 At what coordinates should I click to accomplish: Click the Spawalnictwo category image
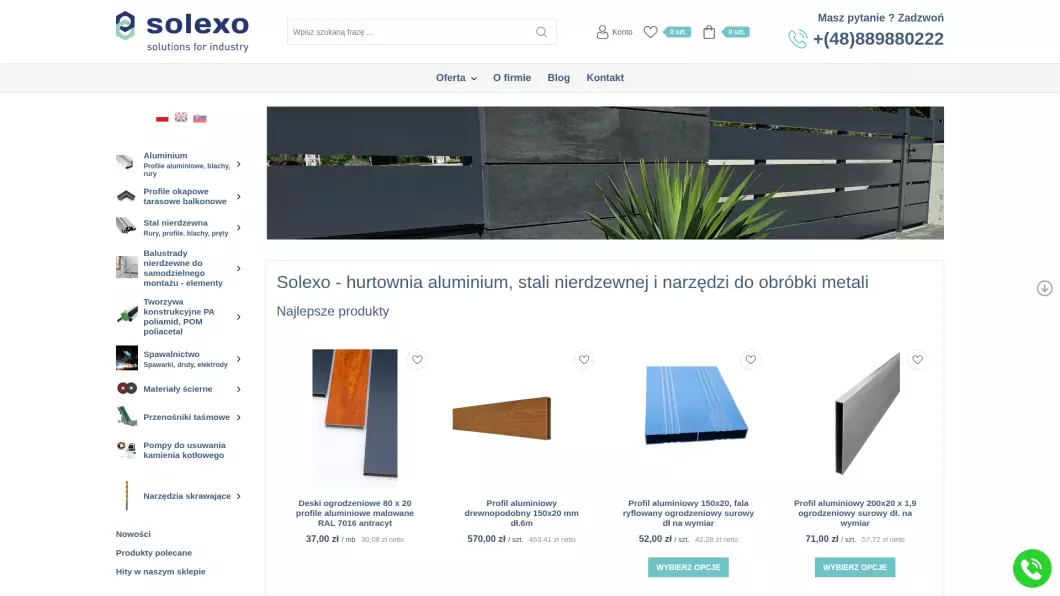point(126,358)
